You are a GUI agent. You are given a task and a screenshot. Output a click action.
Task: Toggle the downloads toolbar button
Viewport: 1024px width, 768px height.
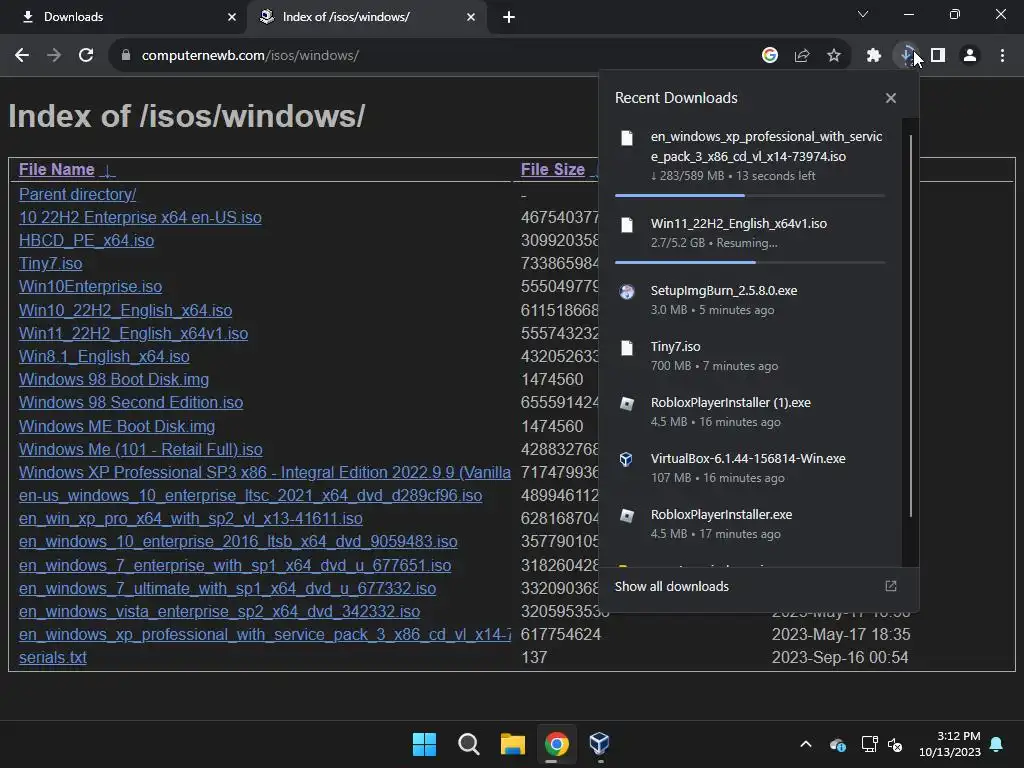click(906, 56)
